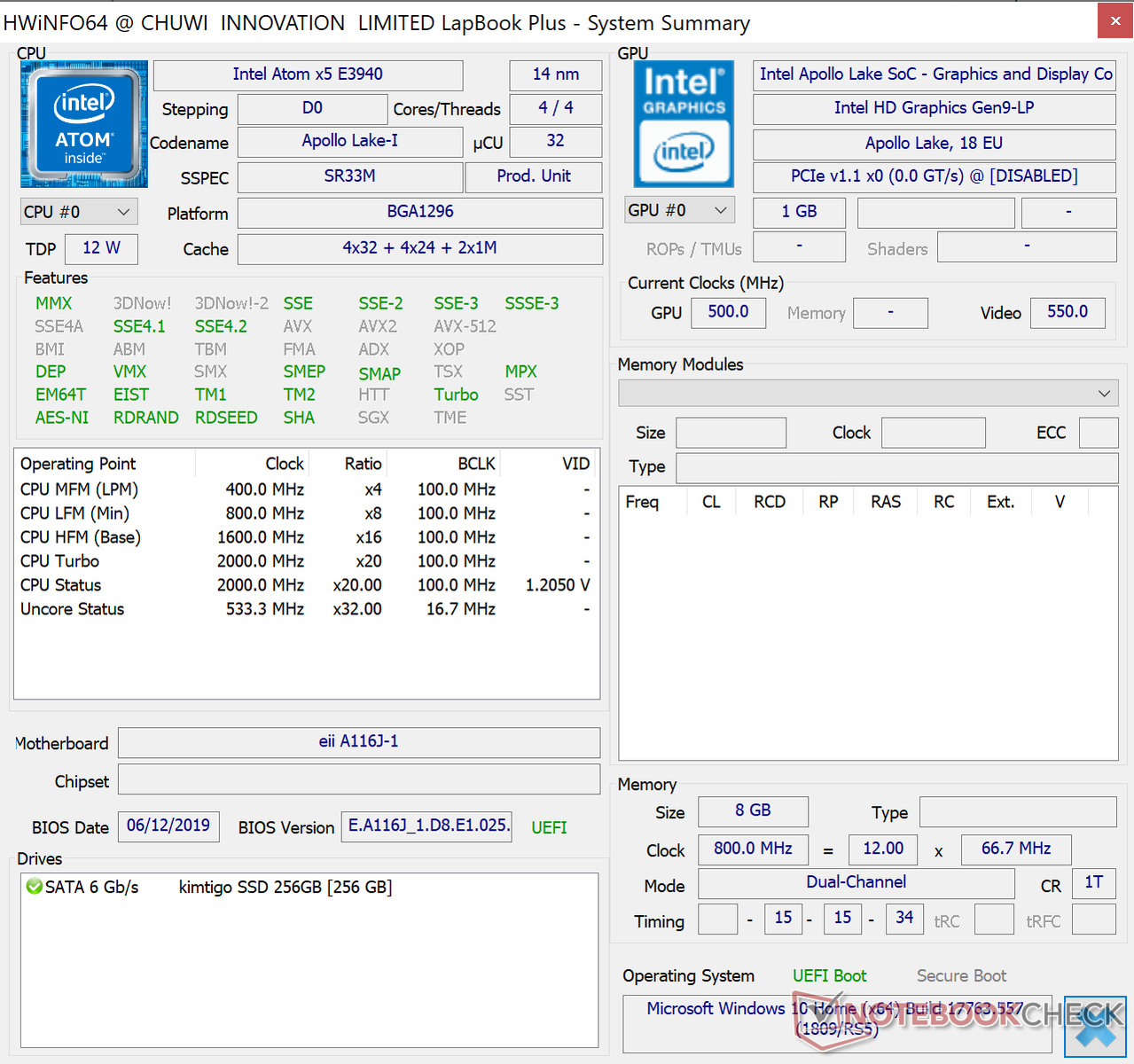Click the empty Chipset field
1134x1064 pixels.
[359, 779]
